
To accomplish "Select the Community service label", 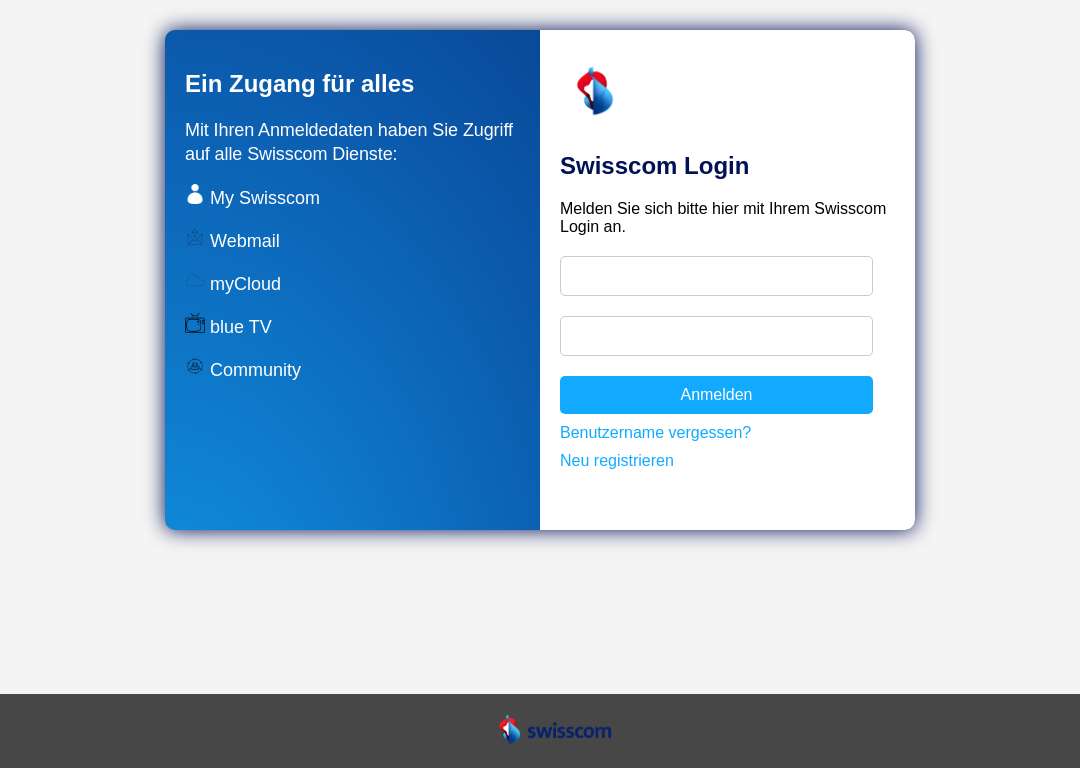I will click(x=256, y=370).
